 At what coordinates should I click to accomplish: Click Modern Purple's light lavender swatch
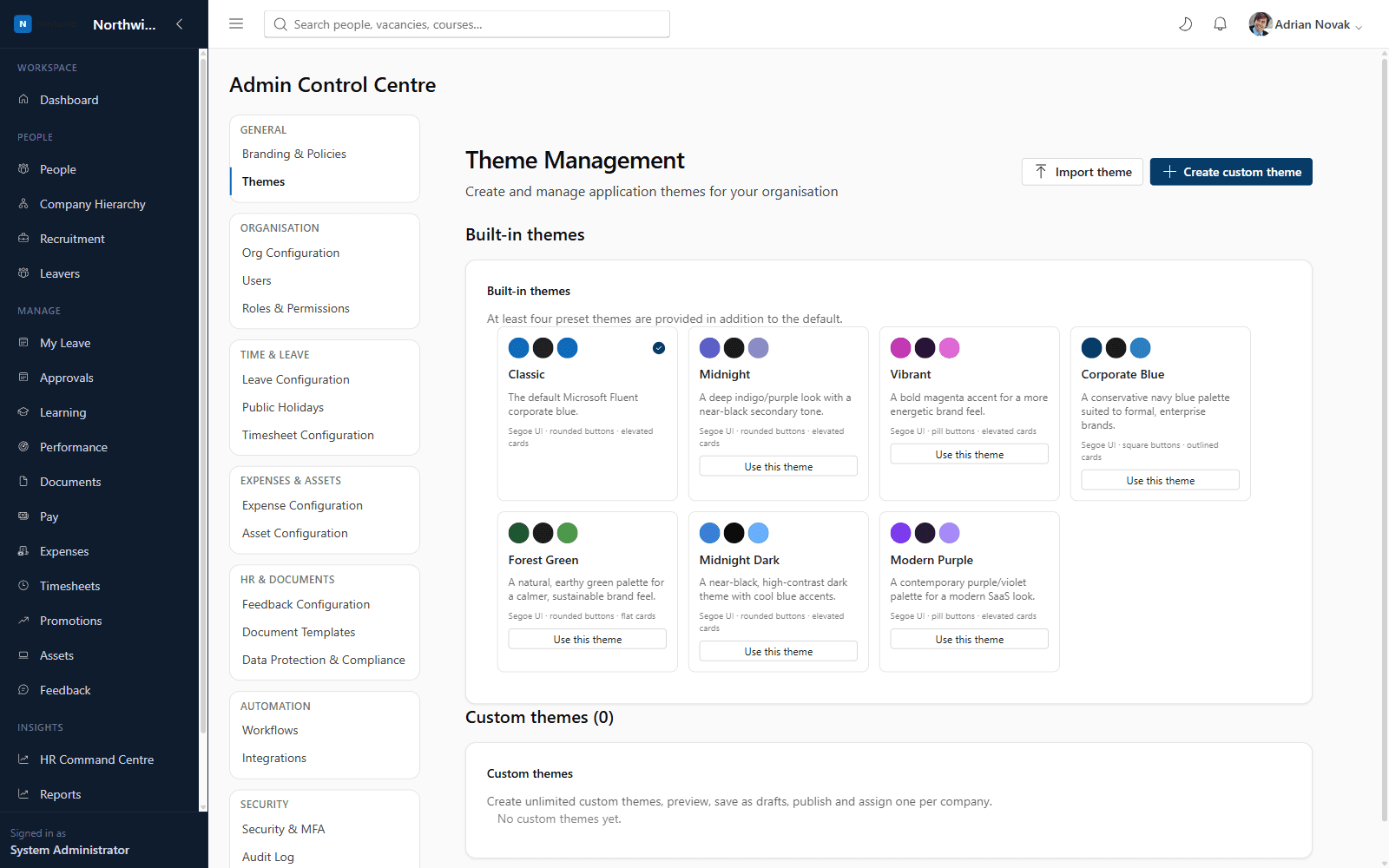(x=950, y=533)
